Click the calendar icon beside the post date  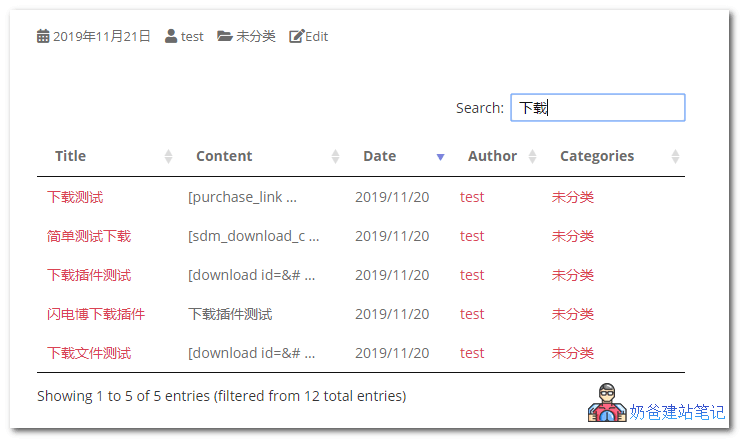click(43, 36)
